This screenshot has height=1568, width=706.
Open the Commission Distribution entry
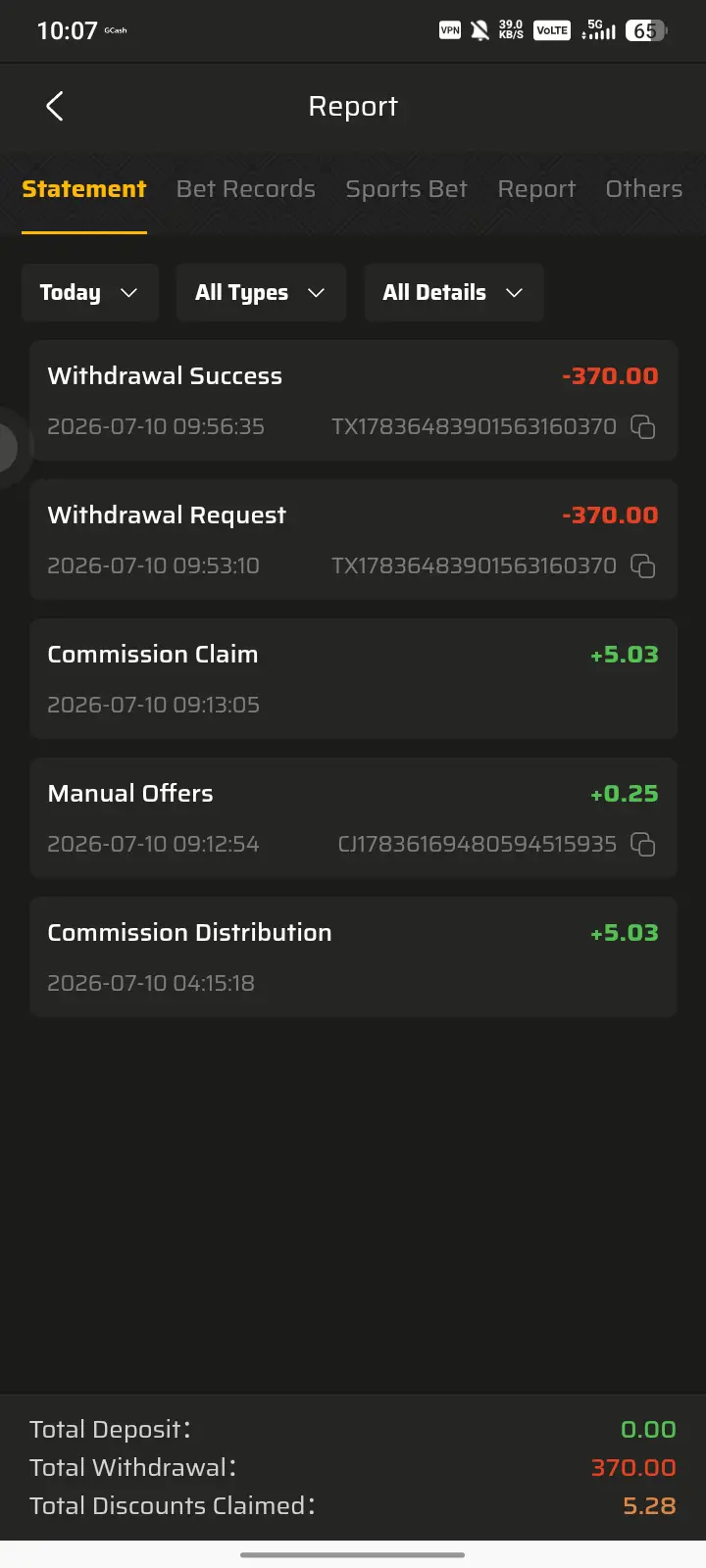pyautogui.click(x=353, y=957)
